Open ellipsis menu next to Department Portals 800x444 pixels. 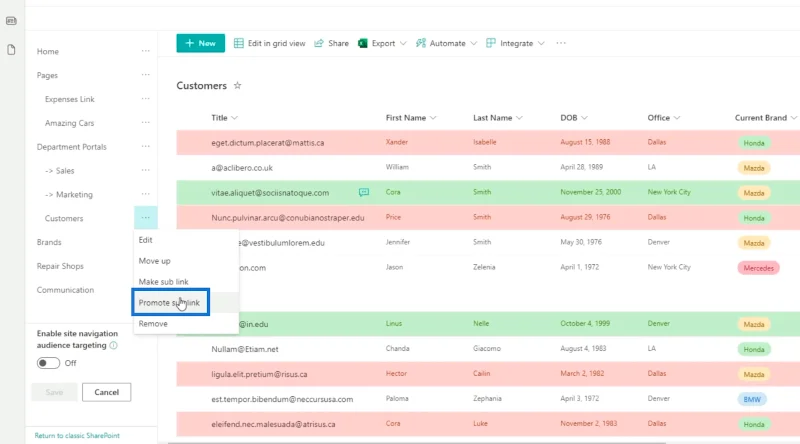click(x=145, y=146)
